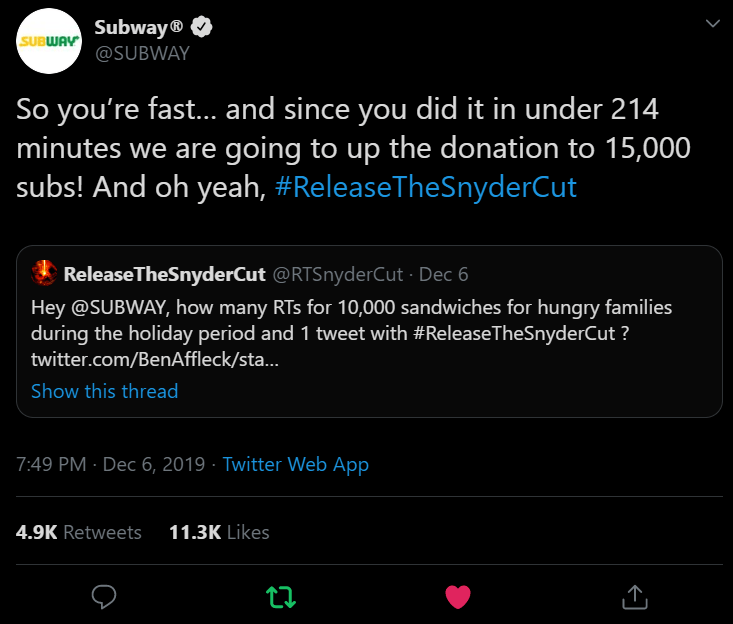Open the tweet options chevron menu
Viewport: 733px width, 624px height.
point(712,23)
